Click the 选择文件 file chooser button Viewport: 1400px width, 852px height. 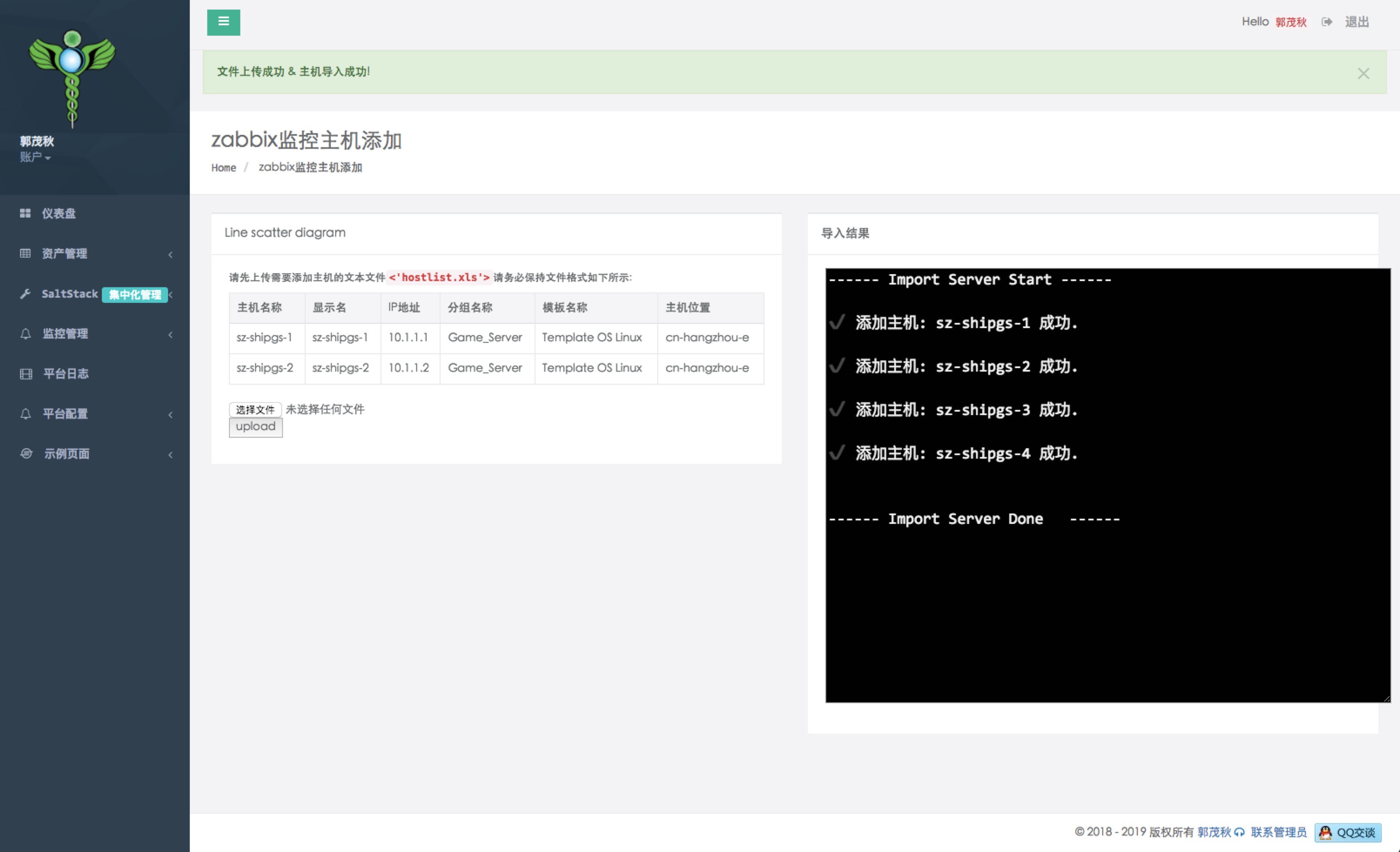(x=255, y=409)
